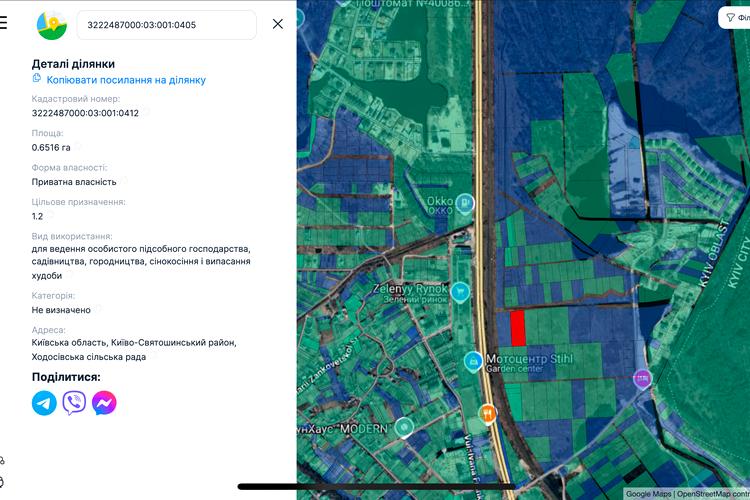Click the Мотоцентр Stihl shop marker
This screenshot has height=500, width=750.
click(x=473, y=362)
